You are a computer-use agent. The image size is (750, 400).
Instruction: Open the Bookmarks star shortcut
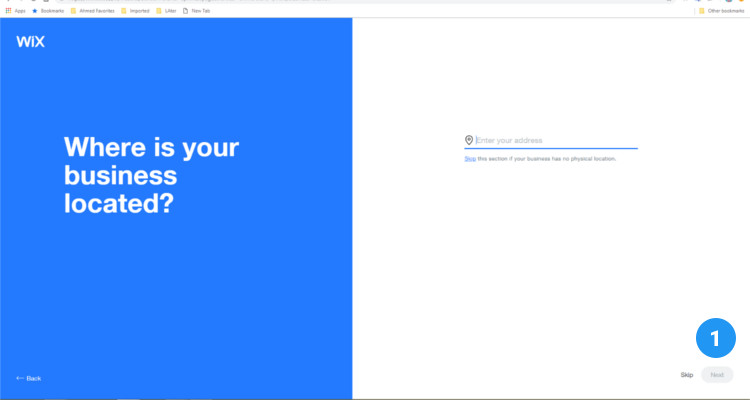click(x=48, y=11)
